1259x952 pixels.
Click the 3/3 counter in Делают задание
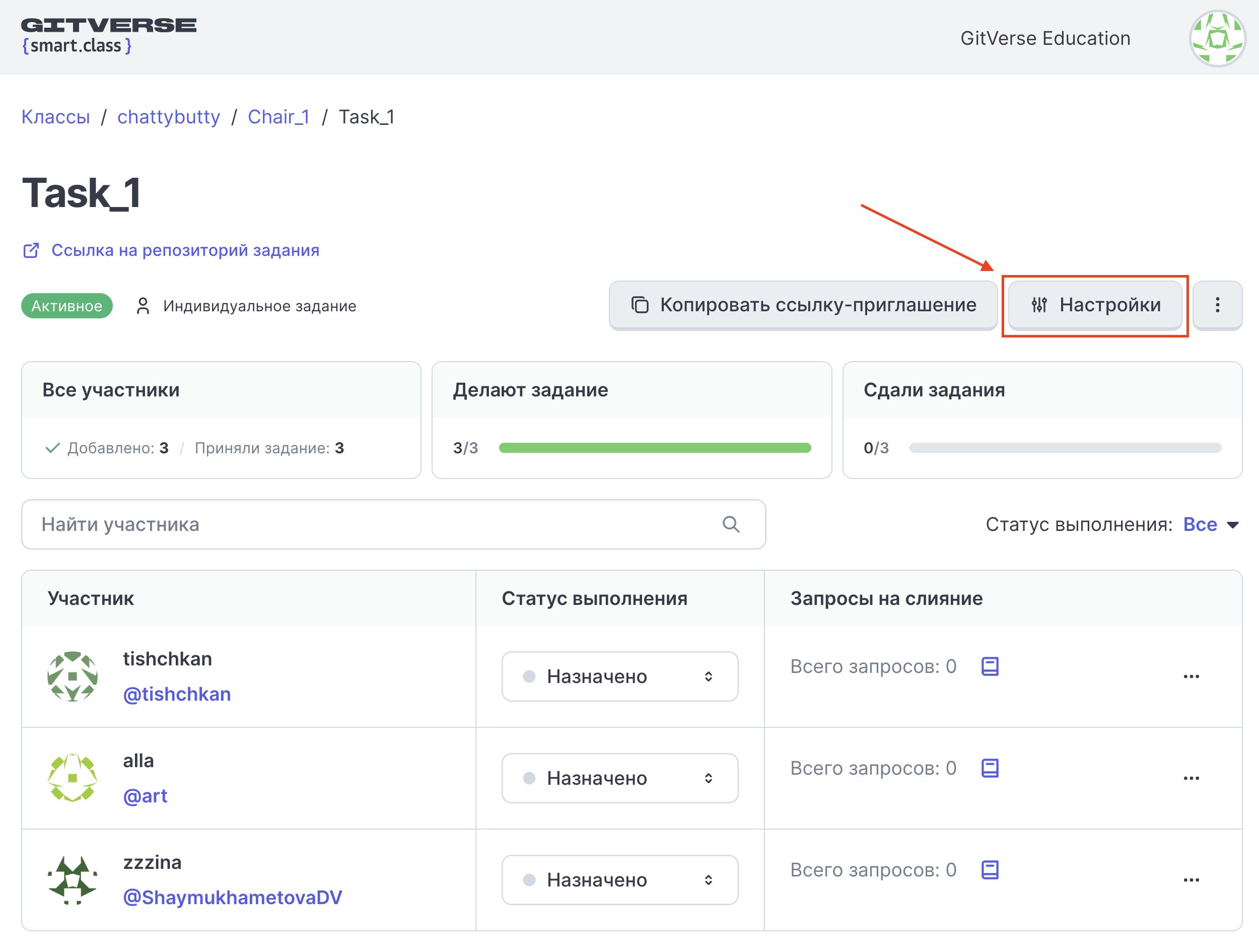tap(465, 448)
